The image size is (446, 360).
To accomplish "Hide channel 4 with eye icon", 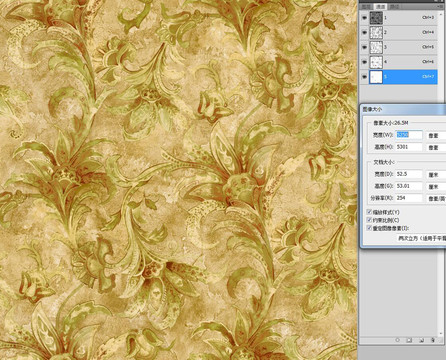I will [364, 62].
